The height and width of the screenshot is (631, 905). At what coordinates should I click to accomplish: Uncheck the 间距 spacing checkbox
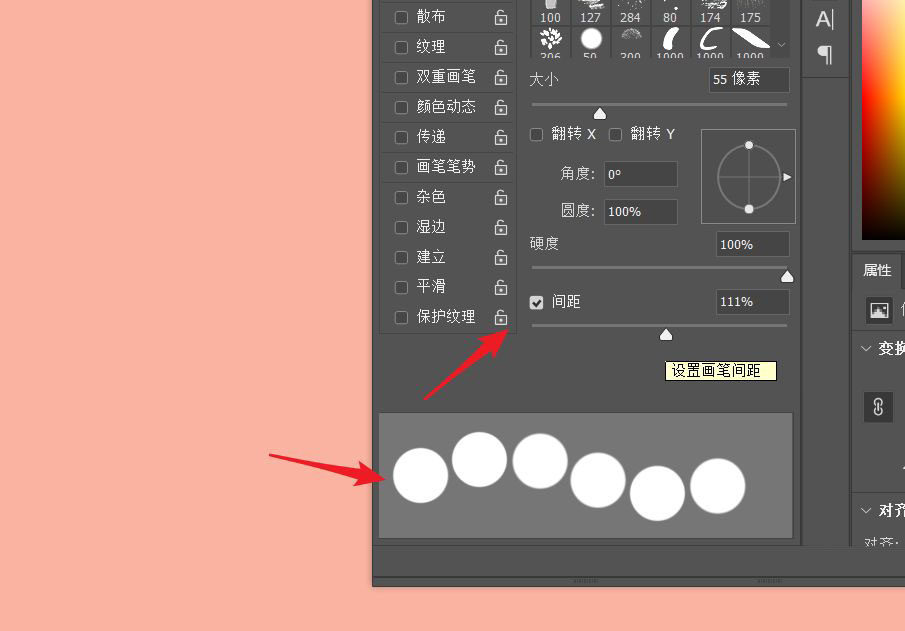[536, 303]
